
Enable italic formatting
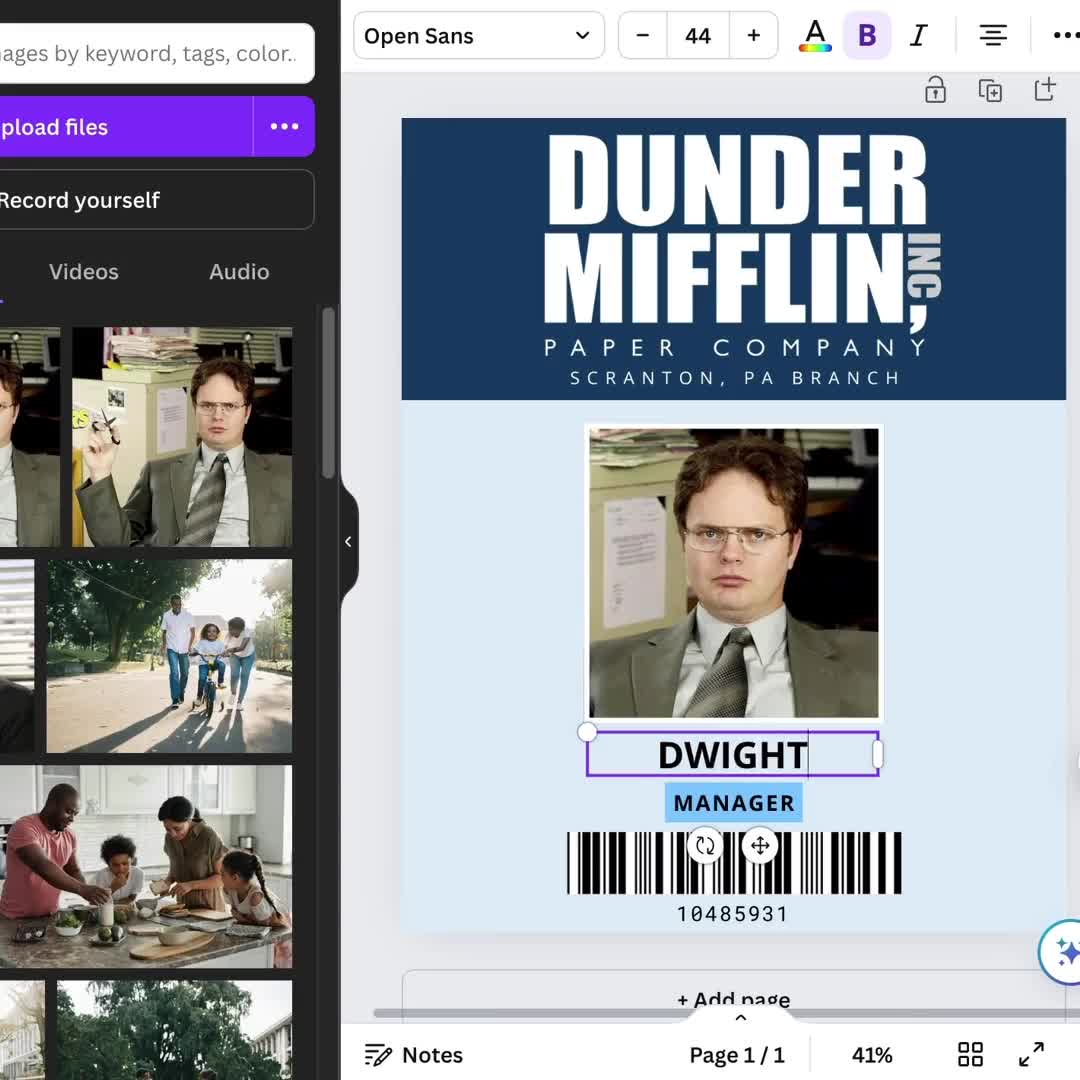point(918,35)
